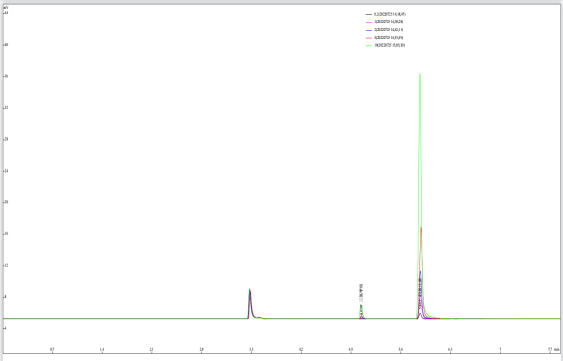The width and height of the screenshot is (563, 361).
Task: Click the small green peak near 5 min
Action: [x=362, y=306]
